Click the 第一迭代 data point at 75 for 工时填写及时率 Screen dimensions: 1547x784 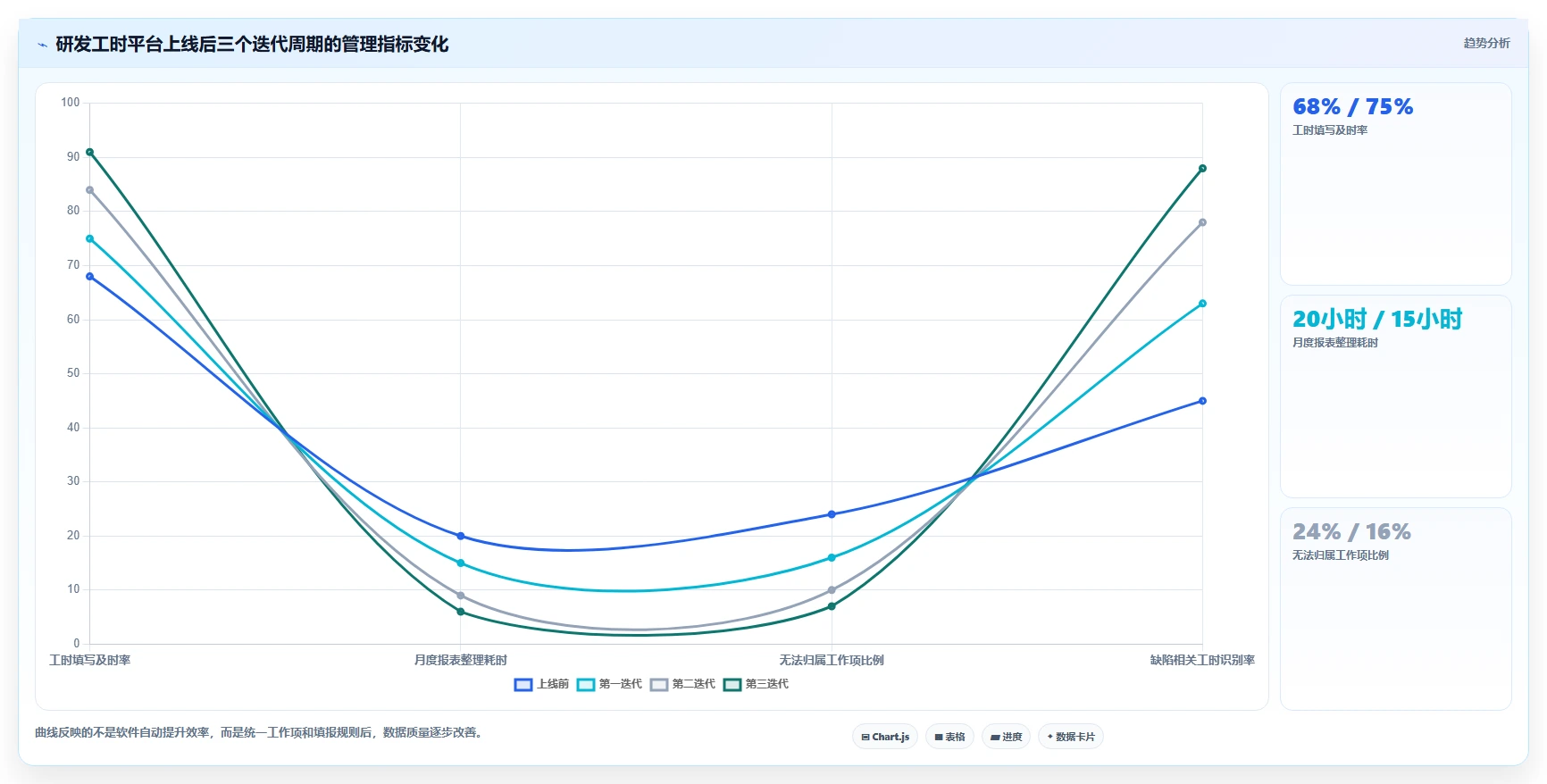coord(89,238)
